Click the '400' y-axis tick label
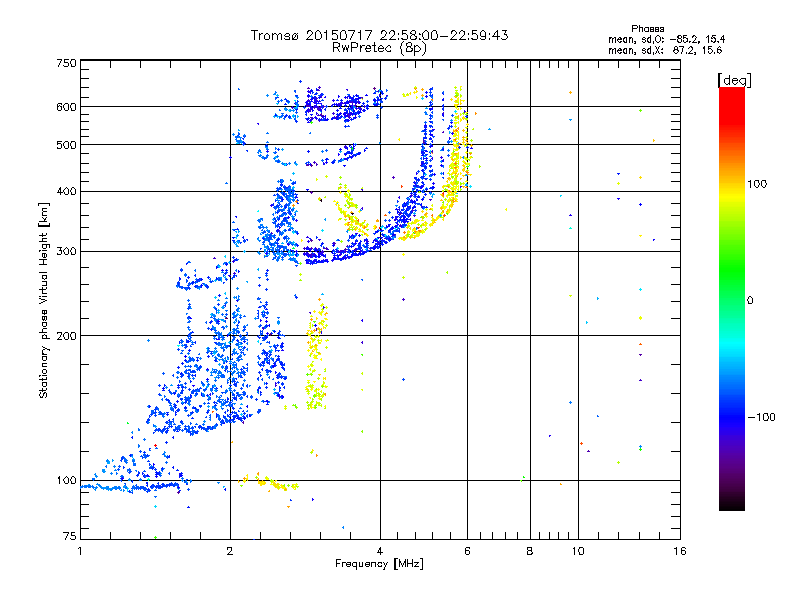The image size is (800, 600). 66,191
